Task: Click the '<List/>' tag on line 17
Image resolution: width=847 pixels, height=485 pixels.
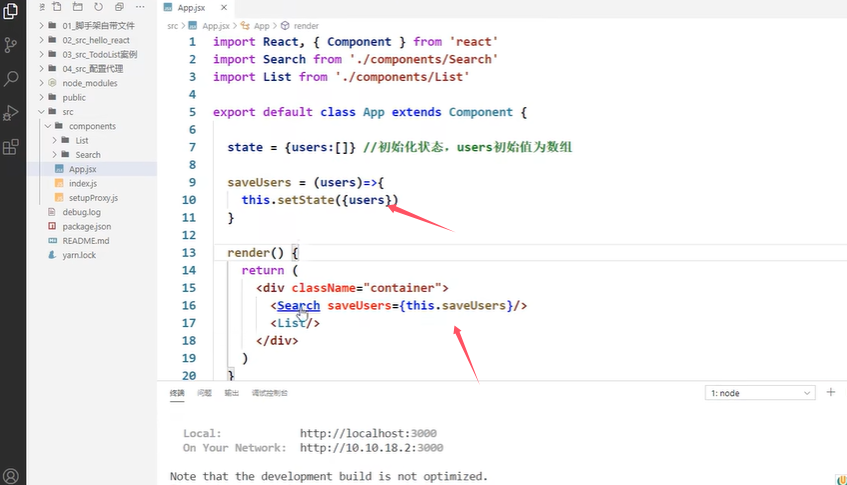Action: click(x=295, y=323)
